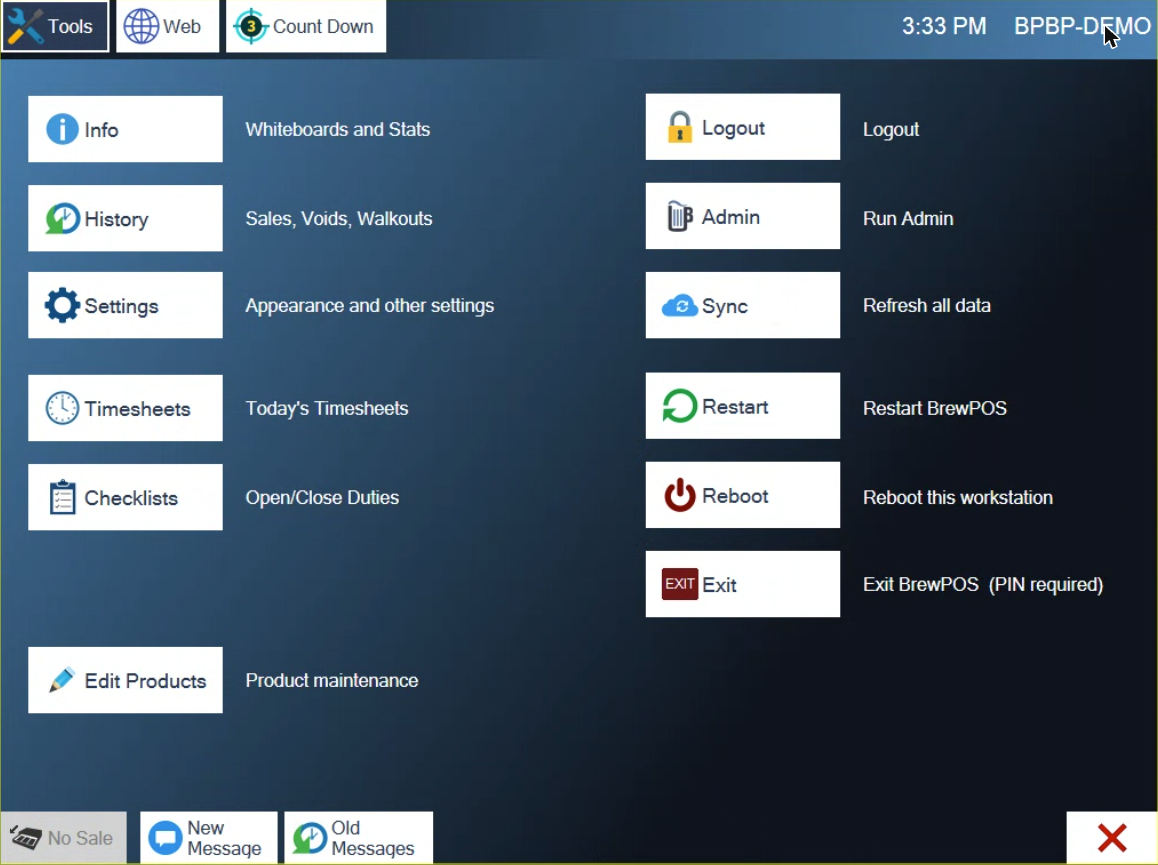Click the Checklists clipboard icon
Viewport: 1158px width, 865px height.
click(62, 497)
